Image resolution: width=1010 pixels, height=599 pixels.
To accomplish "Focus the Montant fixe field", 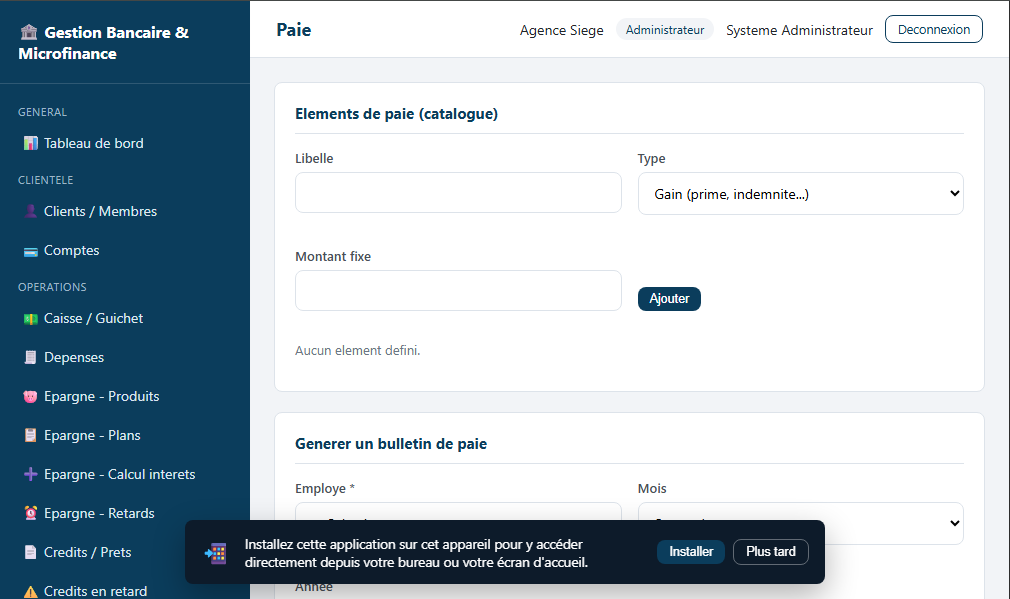I will [458, 290].
